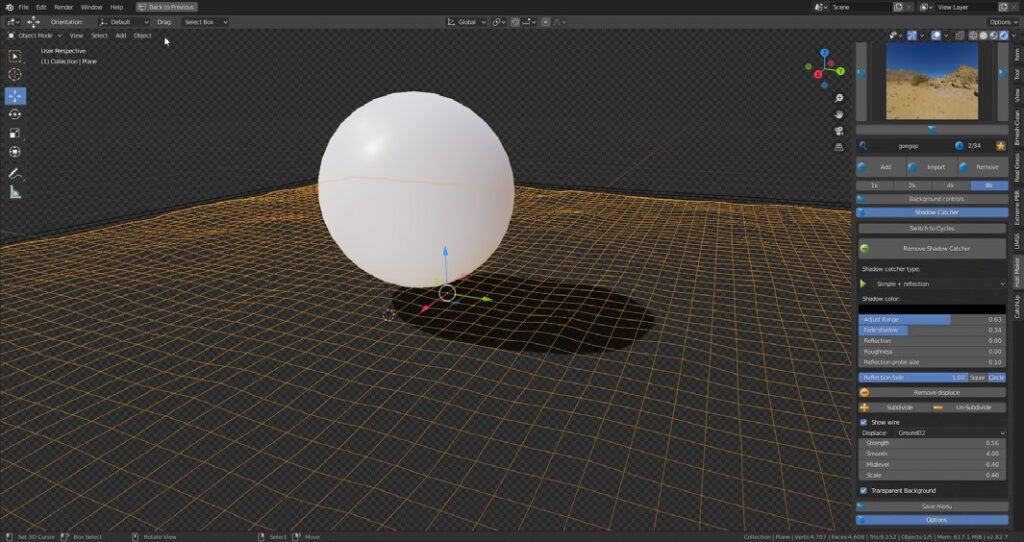Select the Annotate pencil tool
This screenshot has height=542, width=1024.
coord(14,174)
